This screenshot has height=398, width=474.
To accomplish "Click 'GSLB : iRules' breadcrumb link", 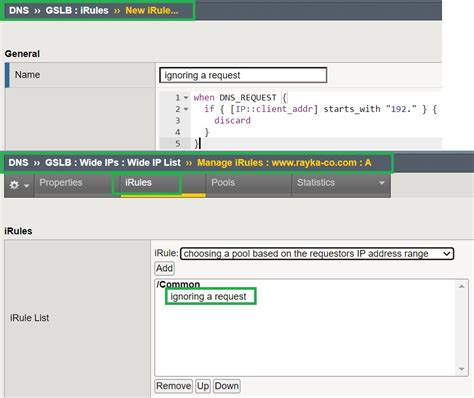I will click(77, 11).
